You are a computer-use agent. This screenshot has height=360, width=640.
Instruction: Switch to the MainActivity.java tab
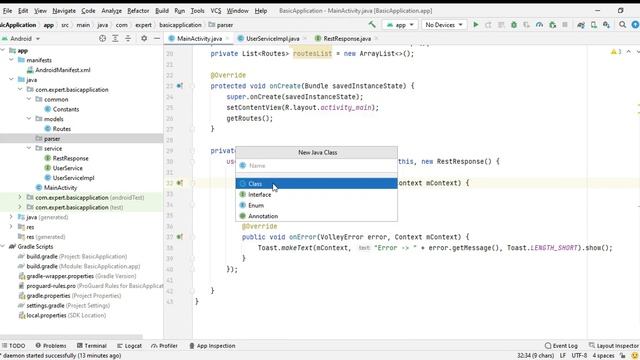pyautogui.click(x=200, y=38)
